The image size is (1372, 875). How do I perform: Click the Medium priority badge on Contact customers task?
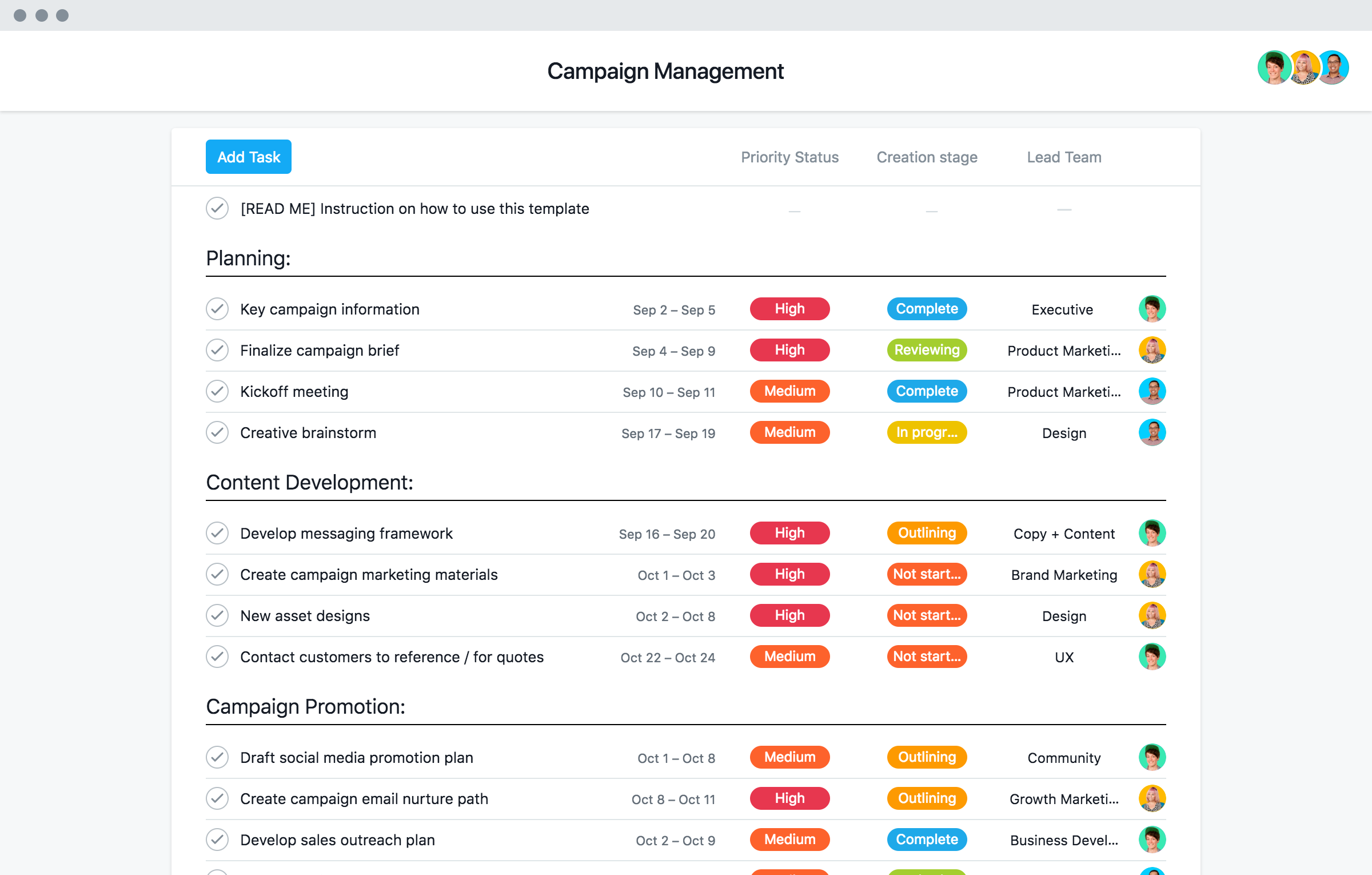coord(790,657)
